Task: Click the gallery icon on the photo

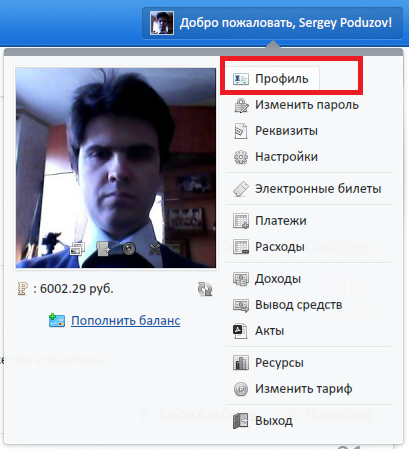Action: click(x=77, y=249)
